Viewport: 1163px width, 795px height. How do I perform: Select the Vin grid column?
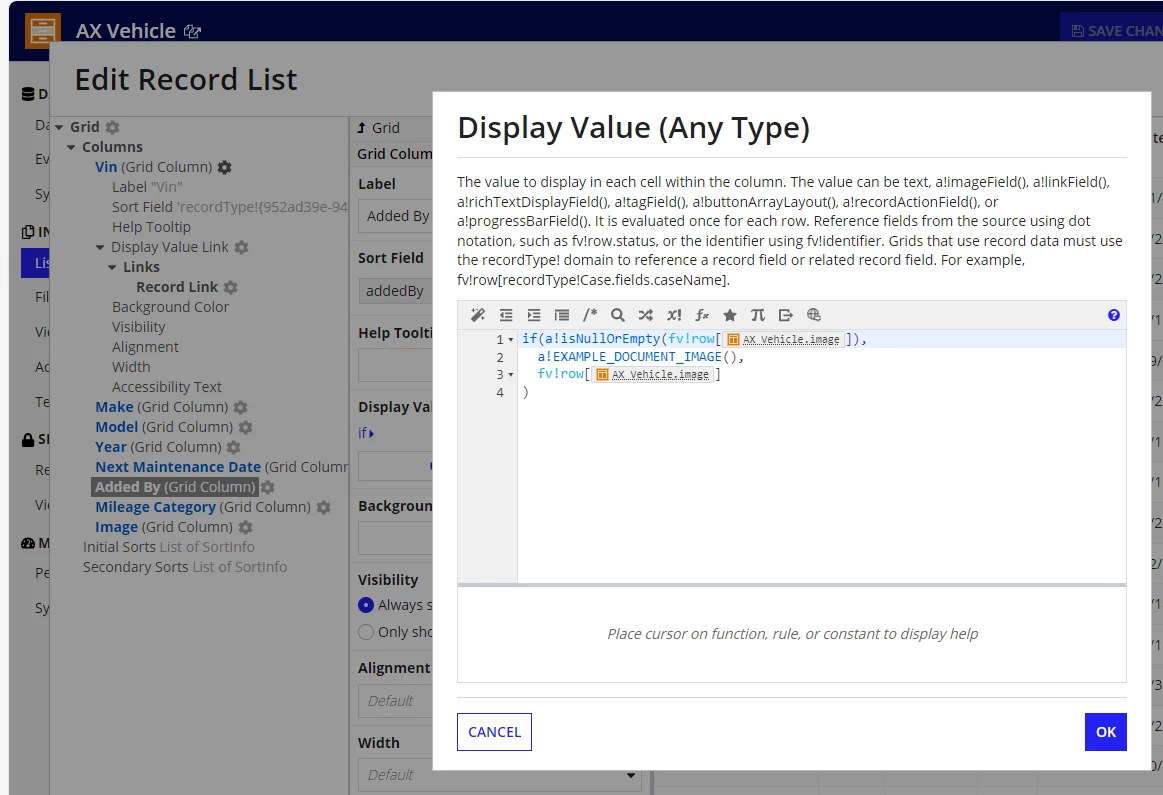tap(154, 168)
